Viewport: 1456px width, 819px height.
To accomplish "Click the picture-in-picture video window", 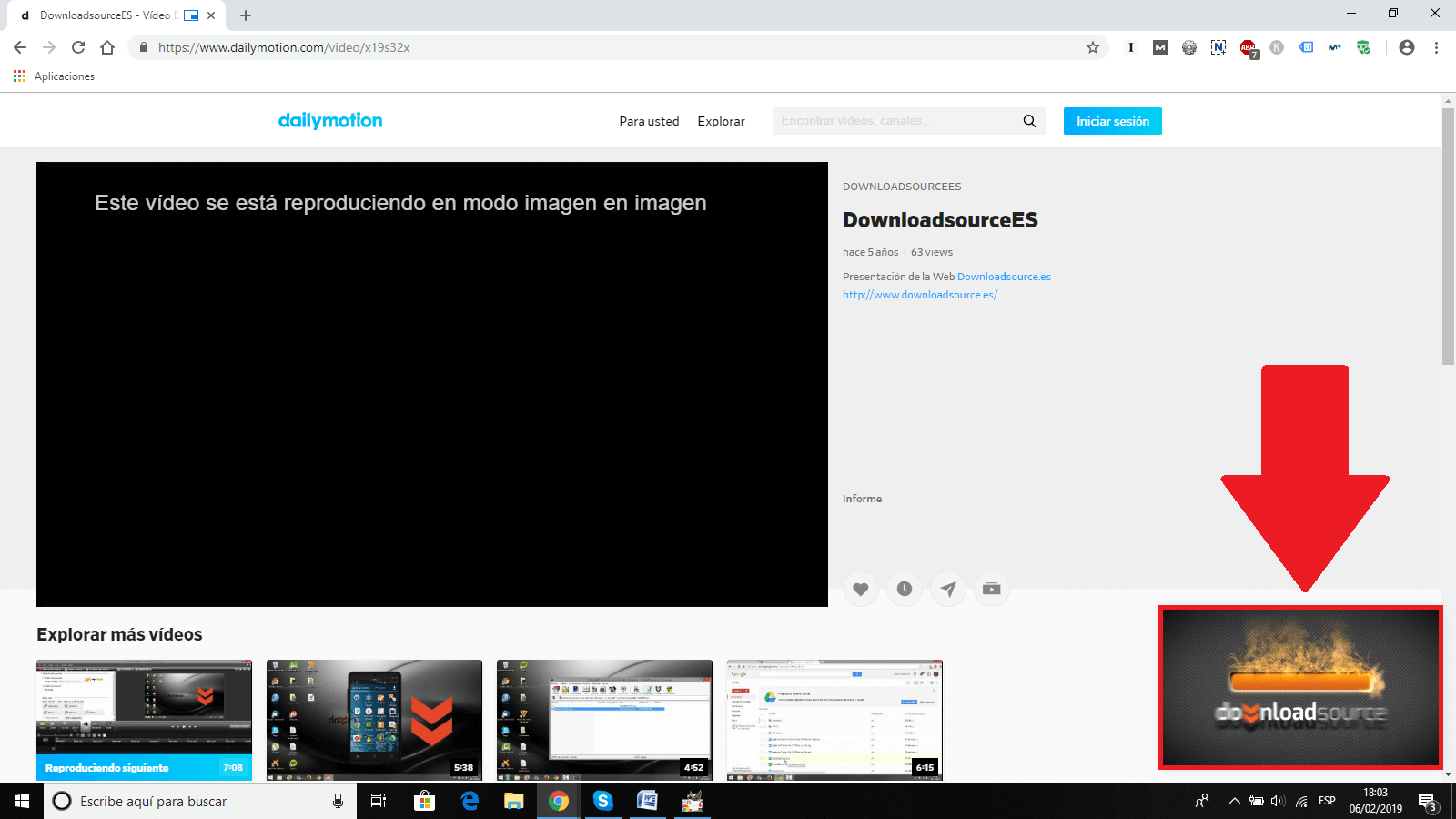I will (x=1300, y=687).
